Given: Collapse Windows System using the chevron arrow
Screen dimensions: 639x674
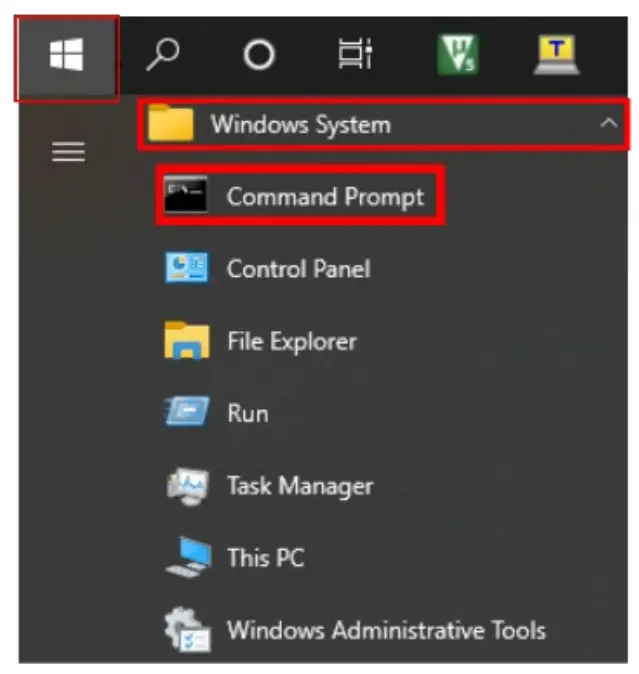Looking at the screenshot, I should point(607,124).
